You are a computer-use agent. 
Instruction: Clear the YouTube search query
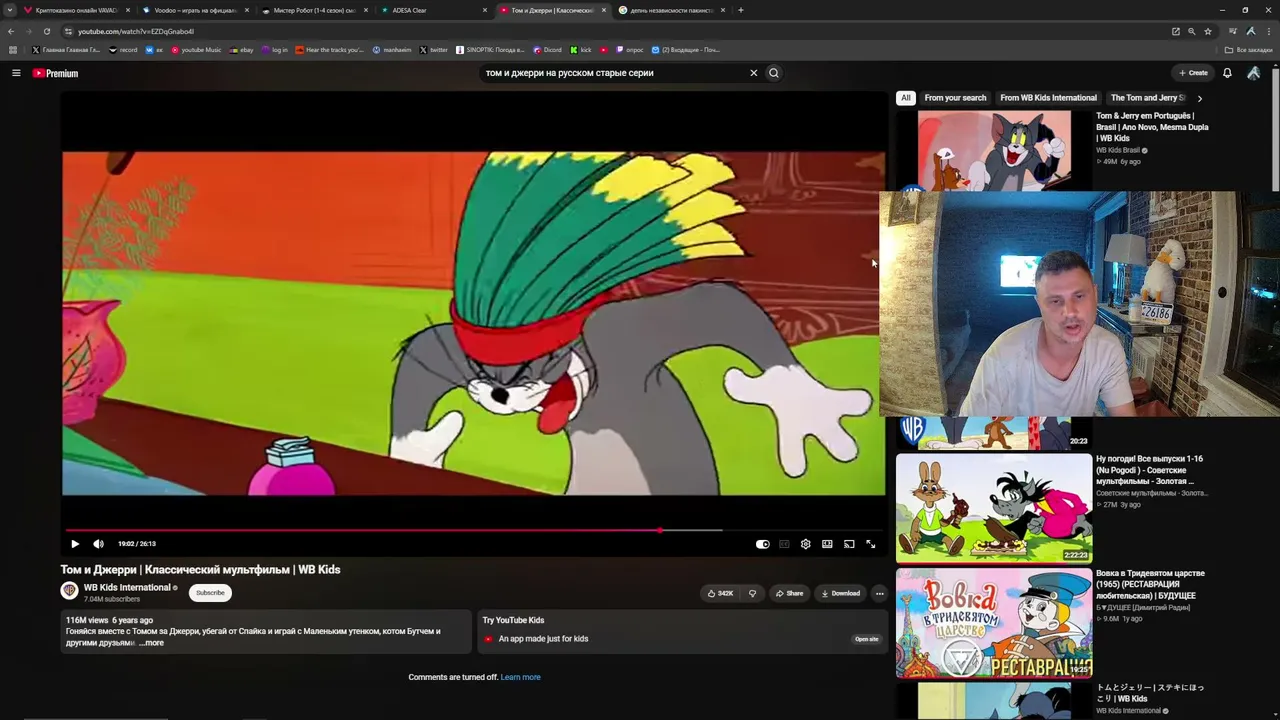coord(754,73)
